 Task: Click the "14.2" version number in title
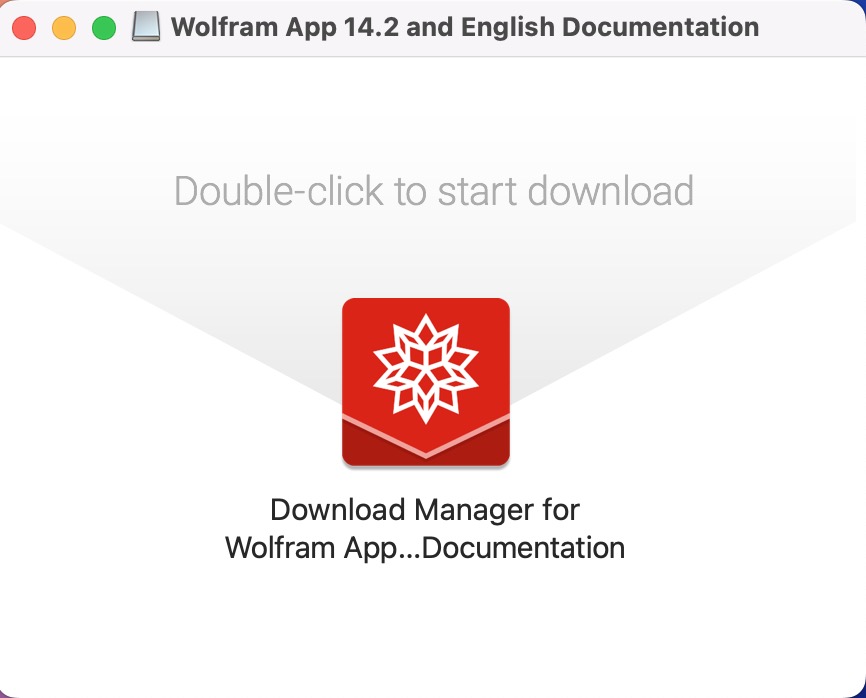[370, 27]
